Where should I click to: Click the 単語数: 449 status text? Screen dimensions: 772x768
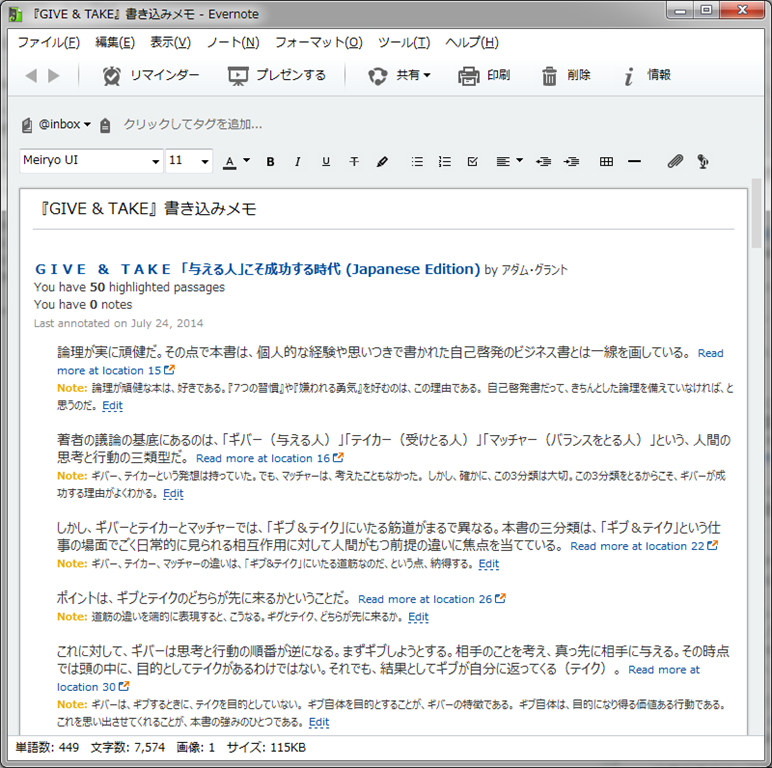(47, 748)
